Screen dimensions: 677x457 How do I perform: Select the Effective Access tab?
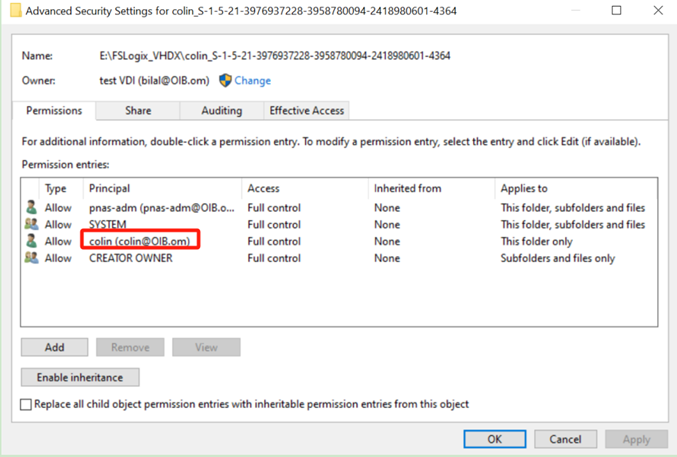(306, 111)
